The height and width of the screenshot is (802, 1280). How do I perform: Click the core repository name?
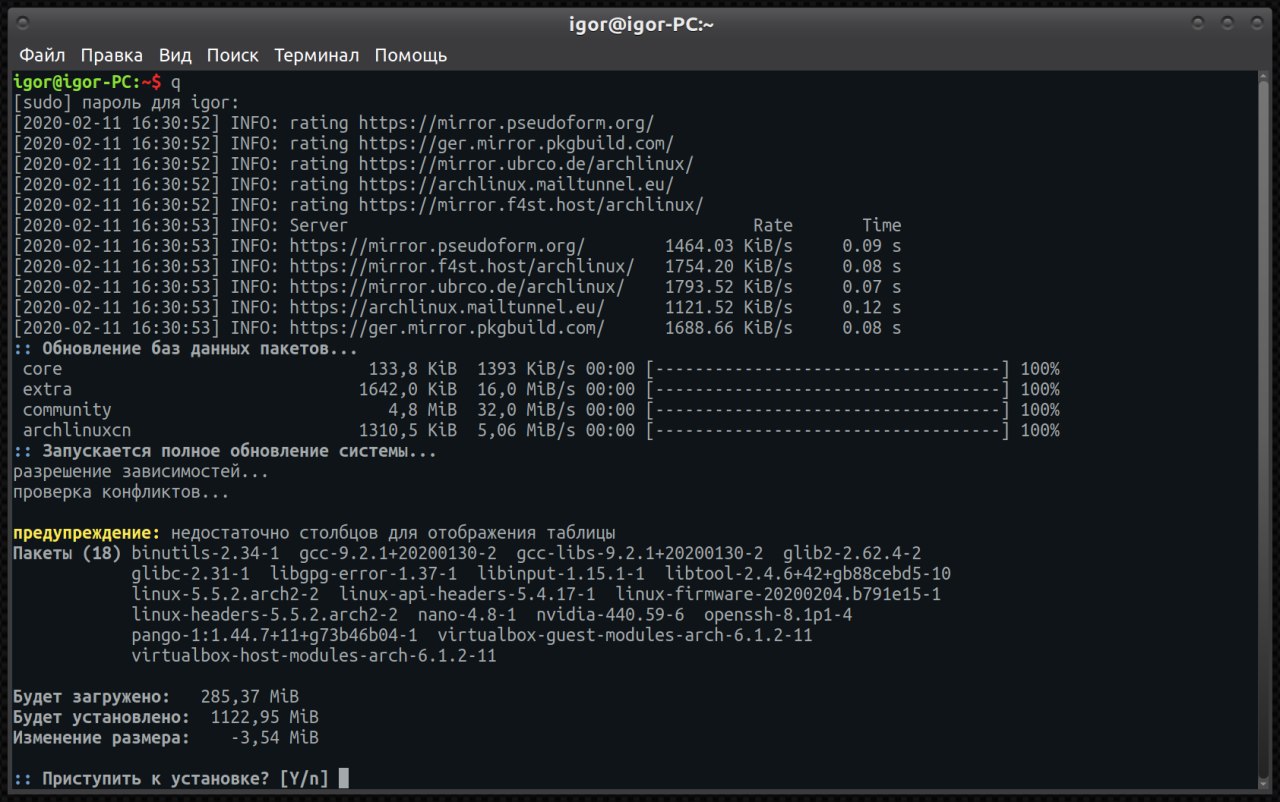(x=42, y=369)
